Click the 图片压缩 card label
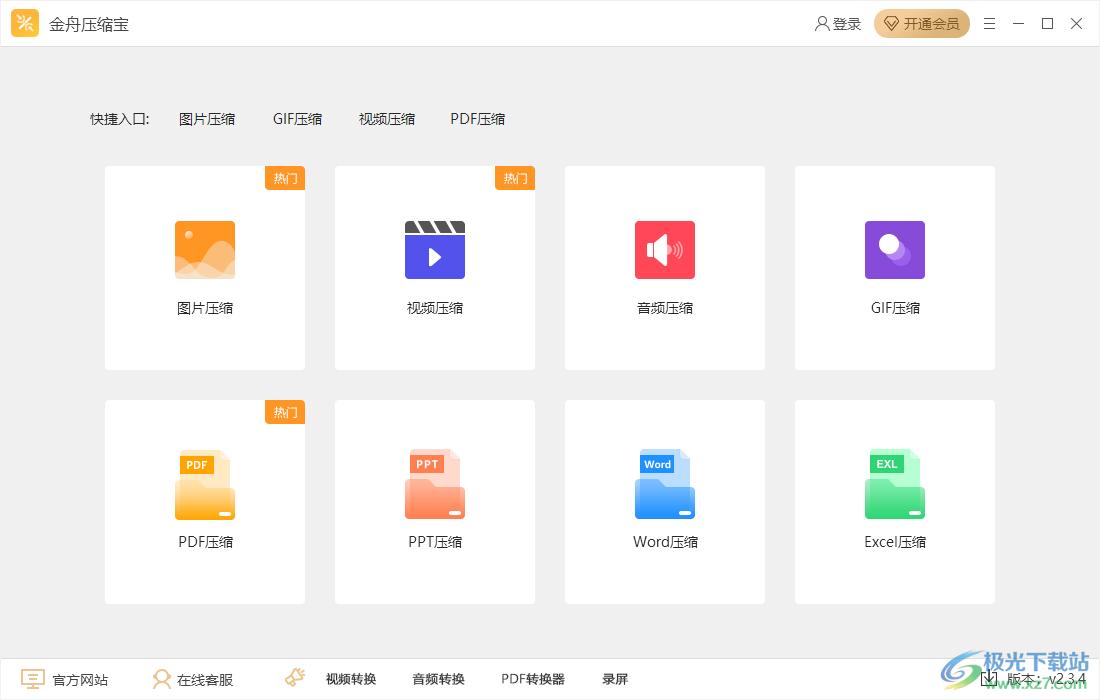Viewport: 1100px width, 700px height. [205, 308]
